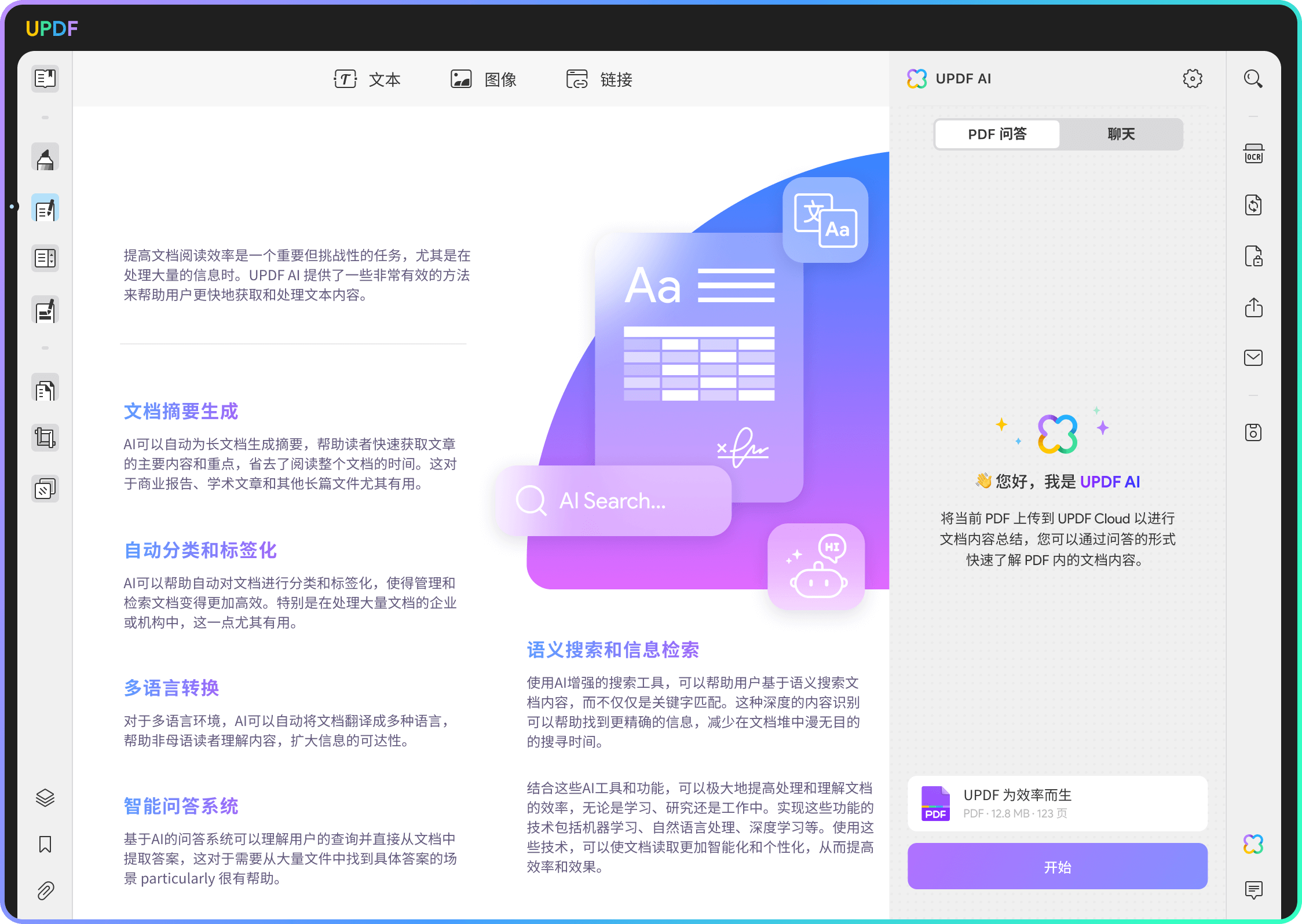Open the Bookmarks panel
Screen dimensions: 1302x924
[x=45, y=845]
